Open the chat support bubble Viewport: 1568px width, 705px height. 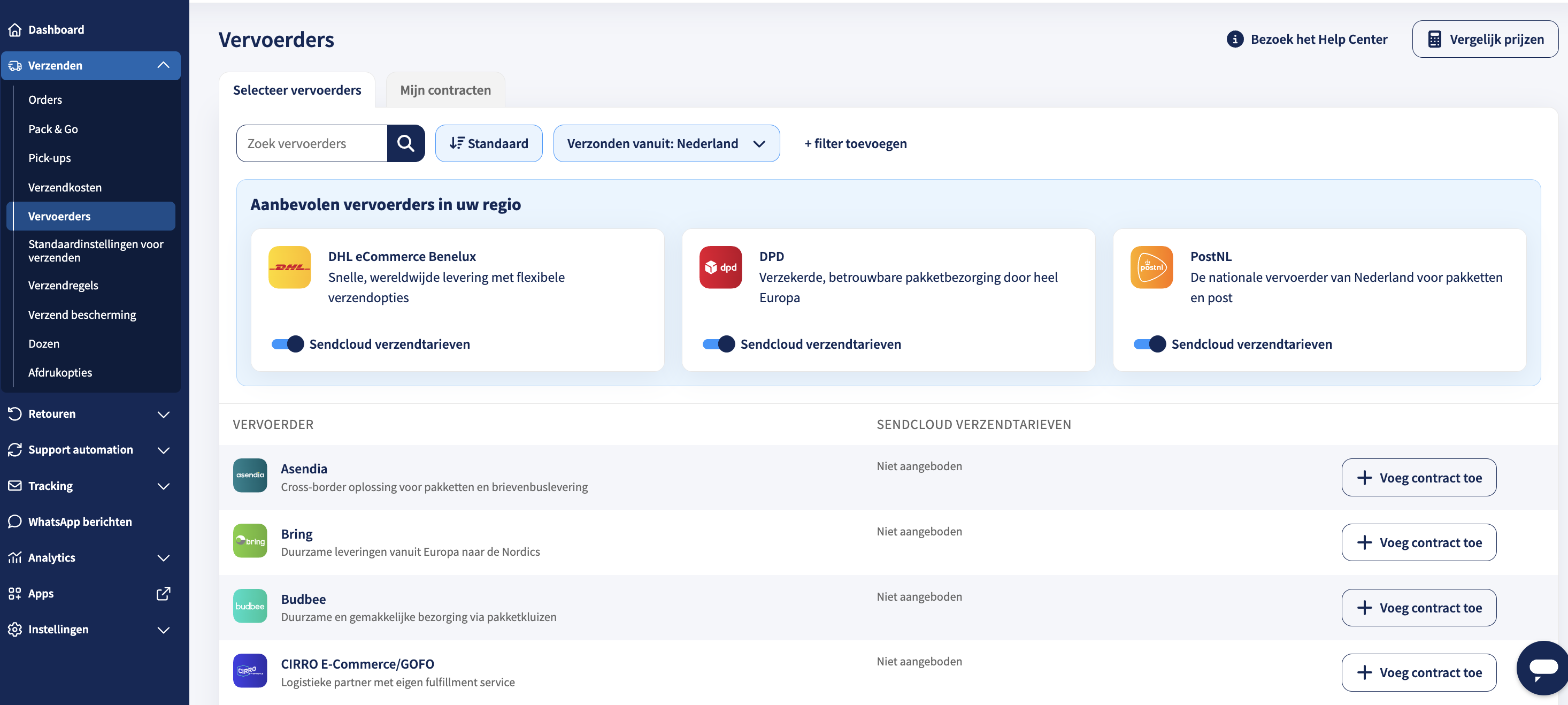(x=1542, y=667)
